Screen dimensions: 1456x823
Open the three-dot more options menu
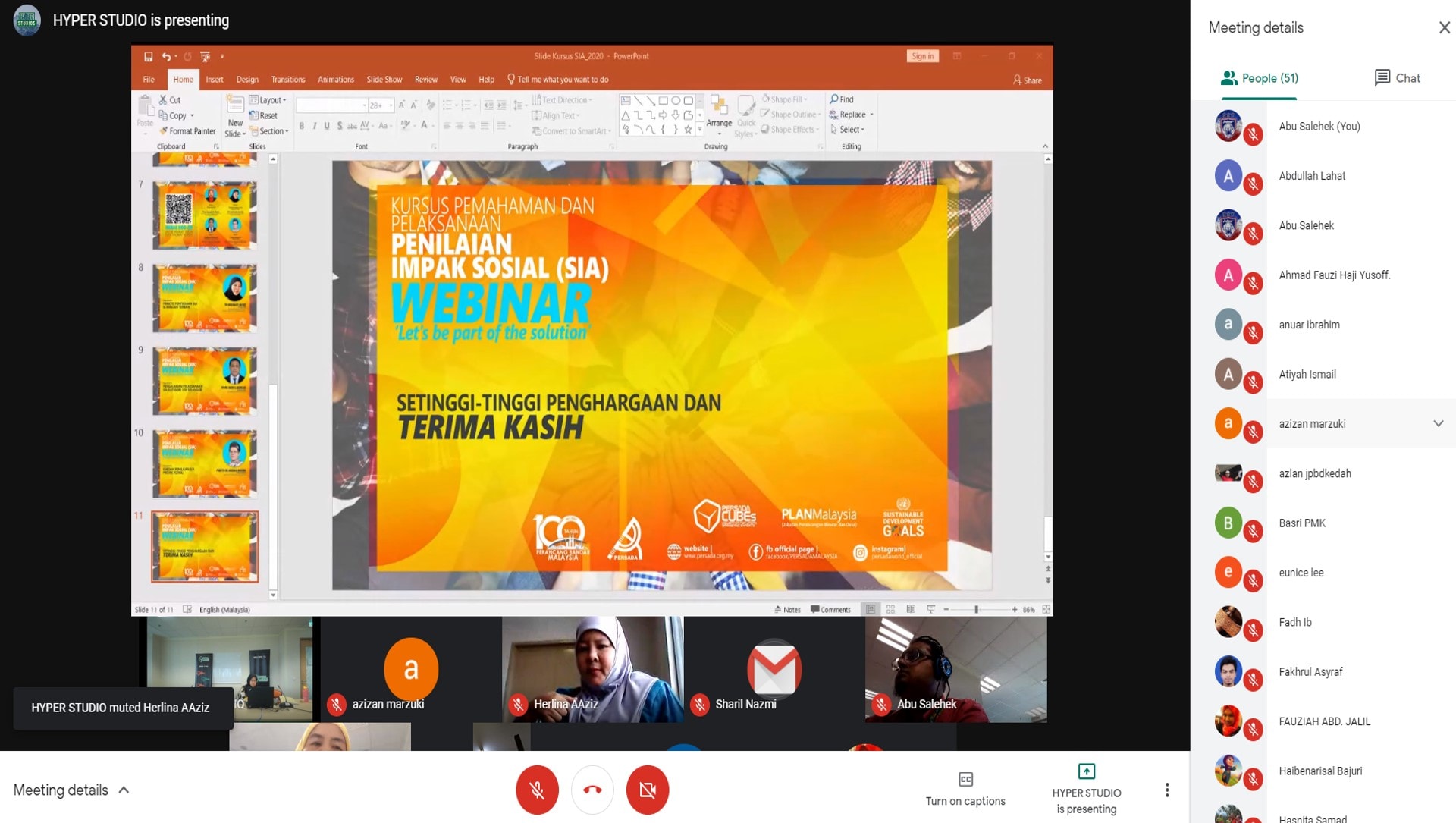1166,790
